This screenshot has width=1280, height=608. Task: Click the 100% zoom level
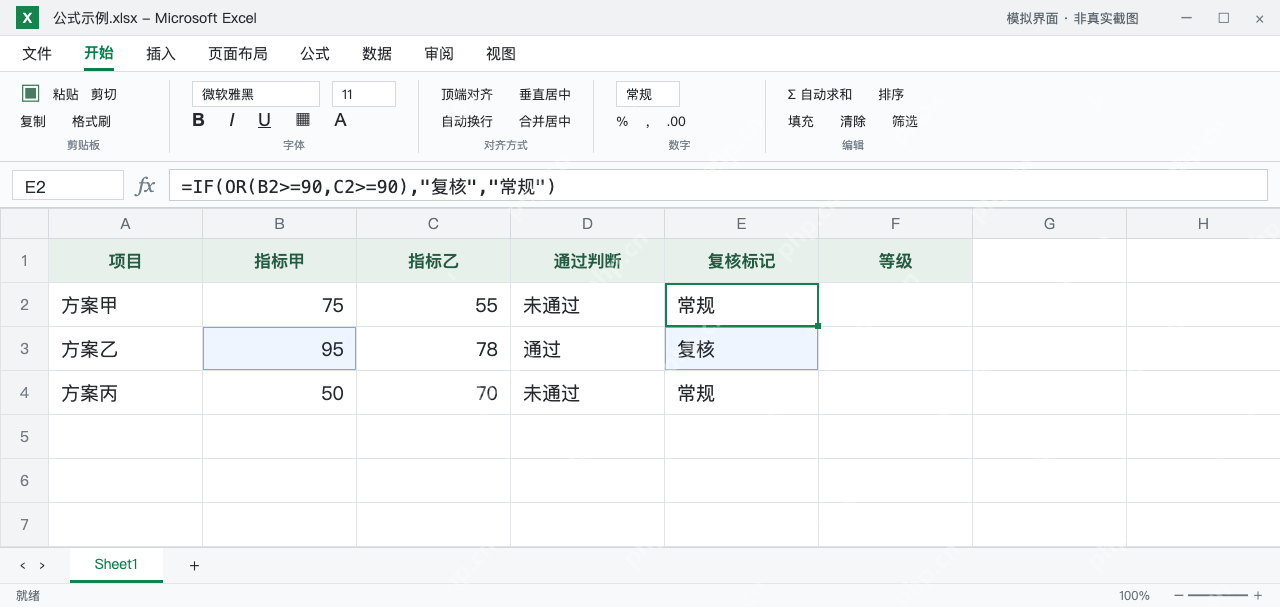point(1134,596)
